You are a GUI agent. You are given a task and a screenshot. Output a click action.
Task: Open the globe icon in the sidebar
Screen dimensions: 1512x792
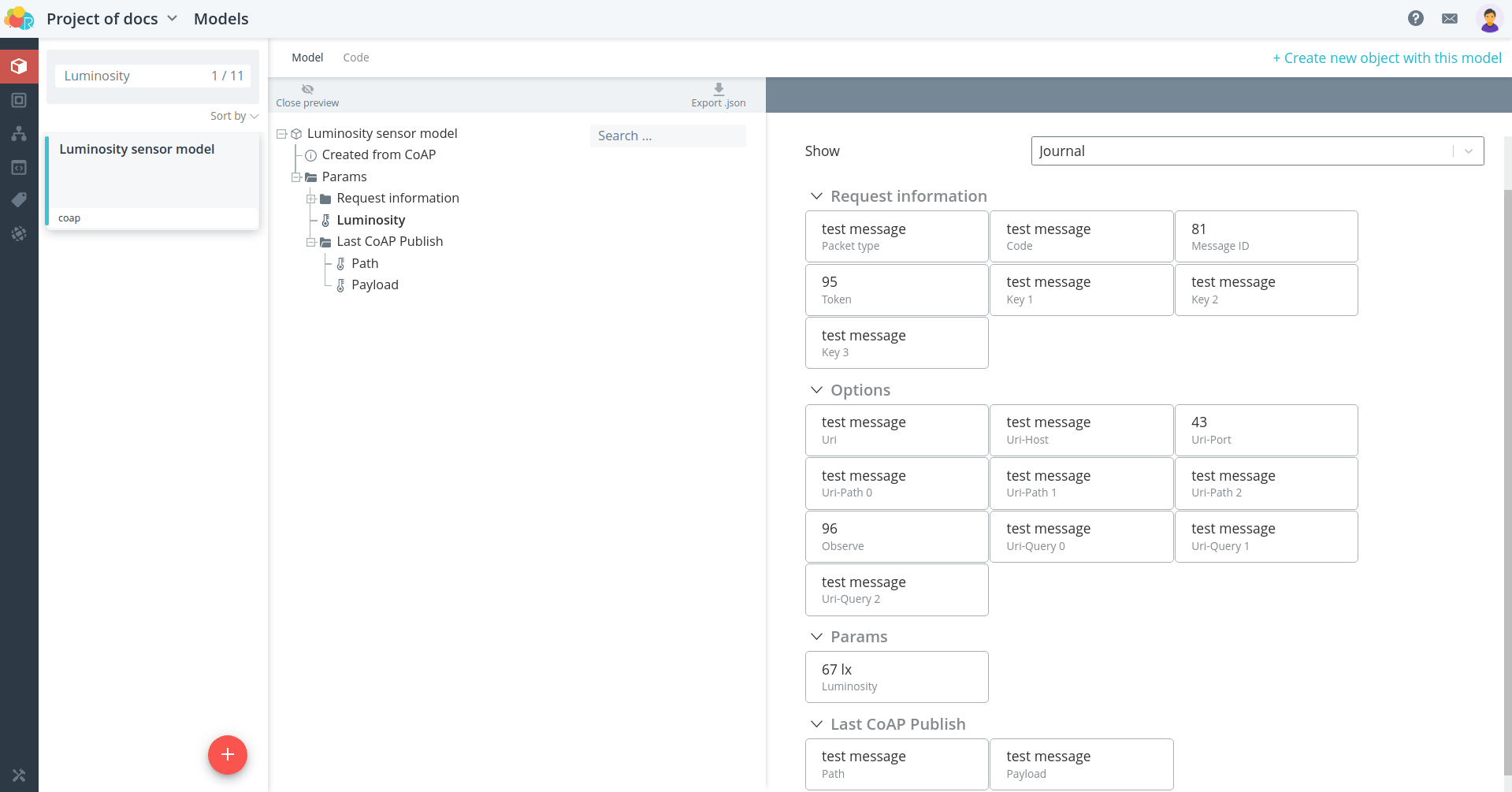click(x=19, y=233)
